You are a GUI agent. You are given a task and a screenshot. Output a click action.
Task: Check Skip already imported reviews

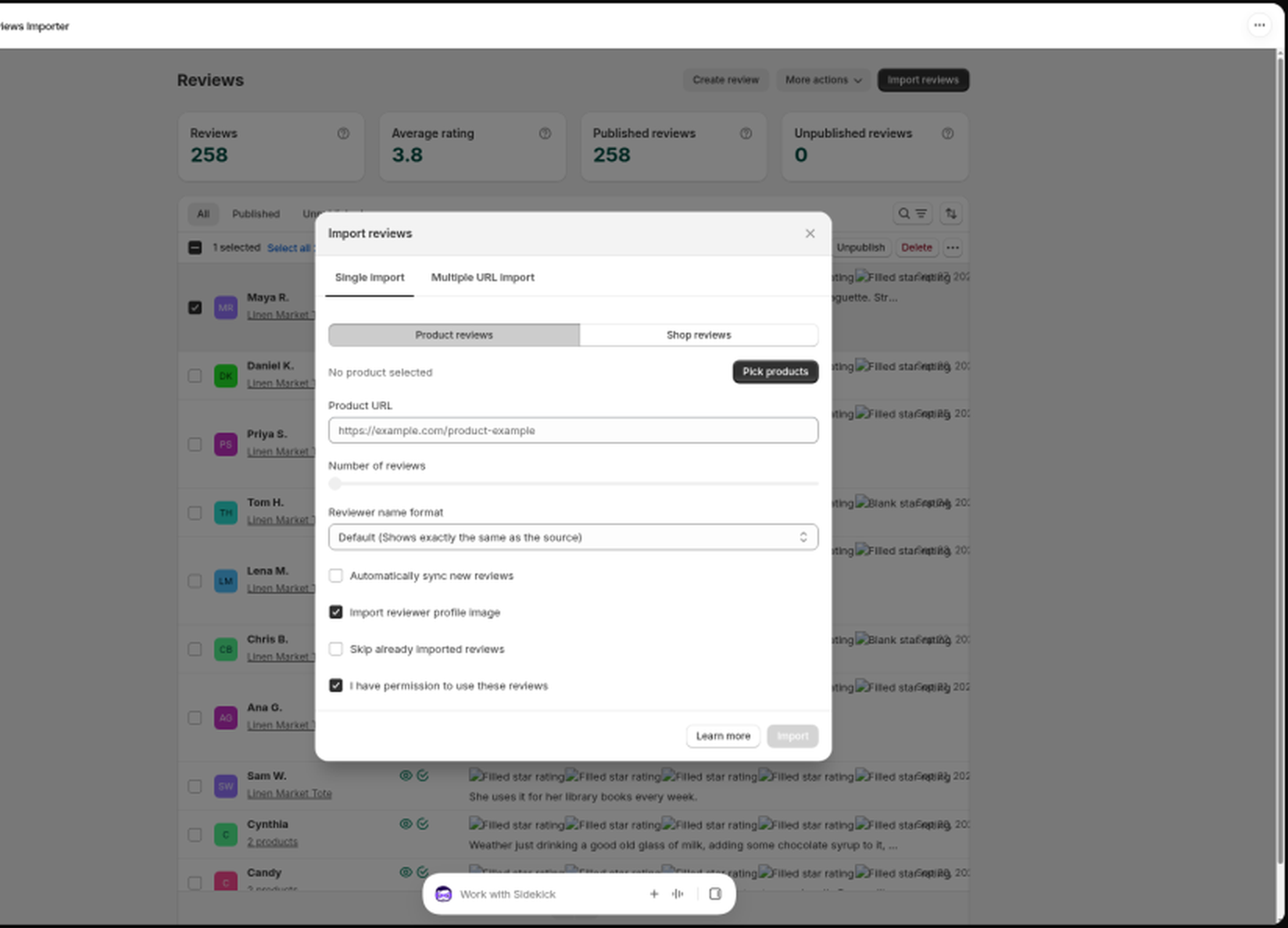(336, 649)
